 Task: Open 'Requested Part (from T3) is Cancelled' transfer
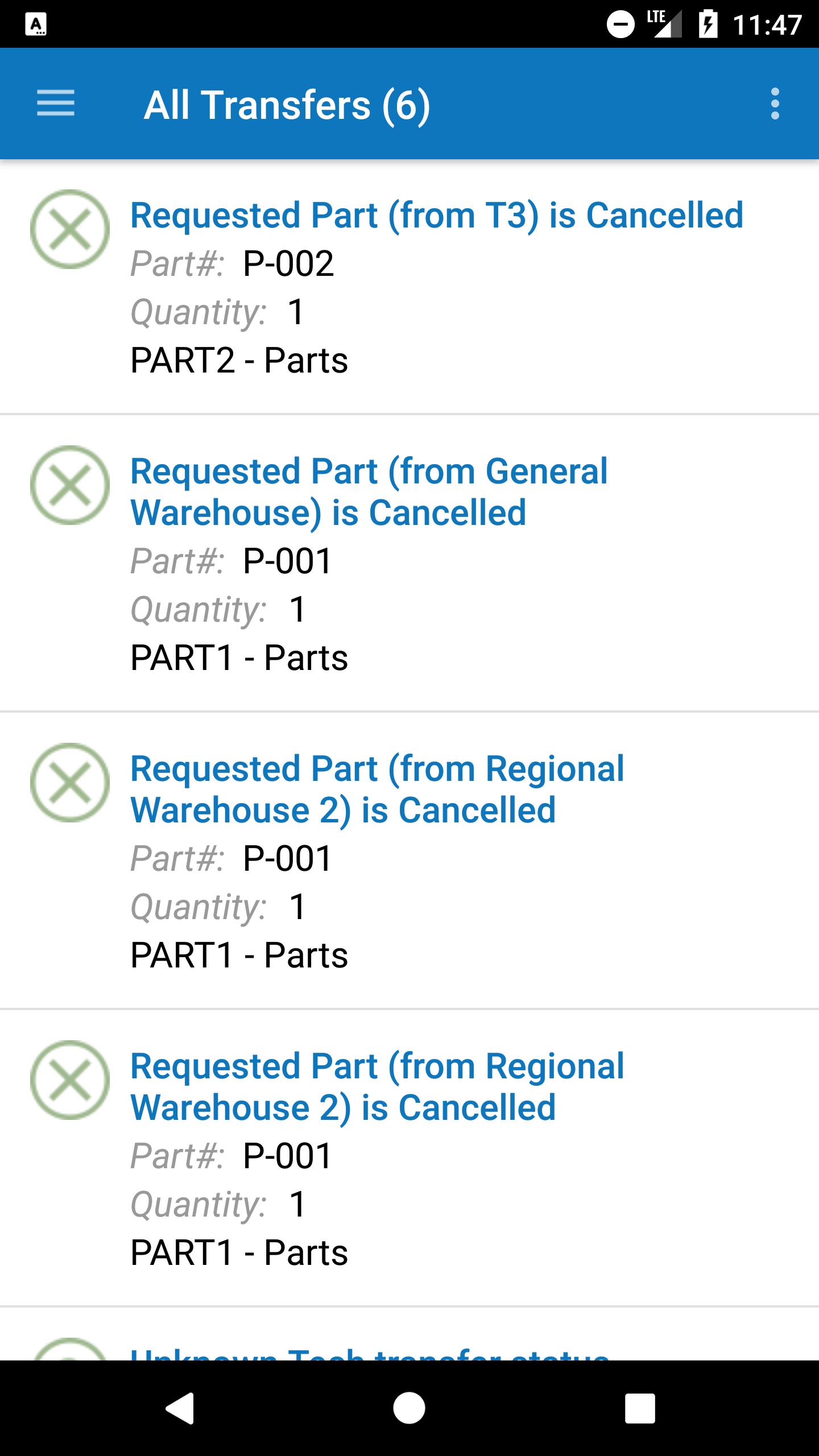pyautogui.click(x=437, y=216)
